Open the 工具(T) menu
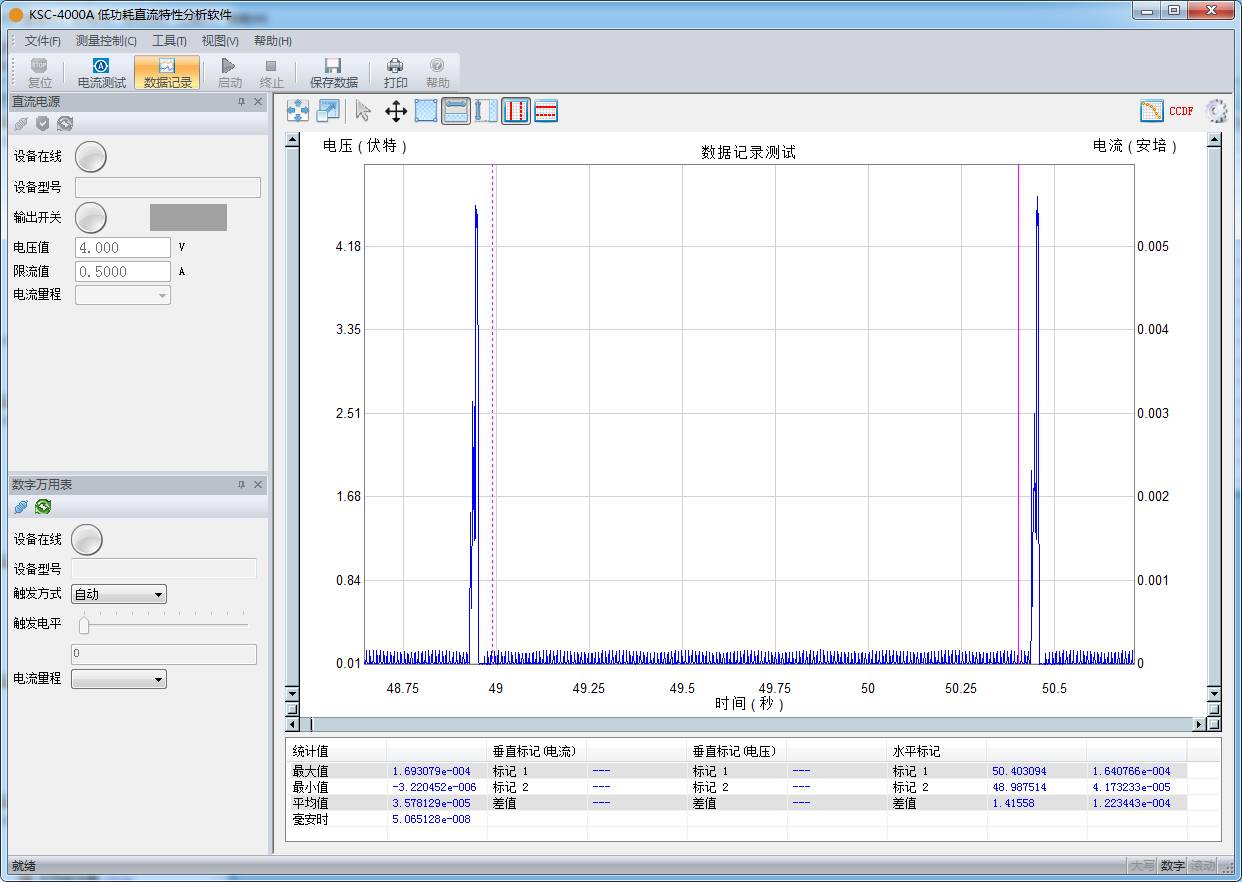This screenshot has width=1242, height=882. click(169, 41)
